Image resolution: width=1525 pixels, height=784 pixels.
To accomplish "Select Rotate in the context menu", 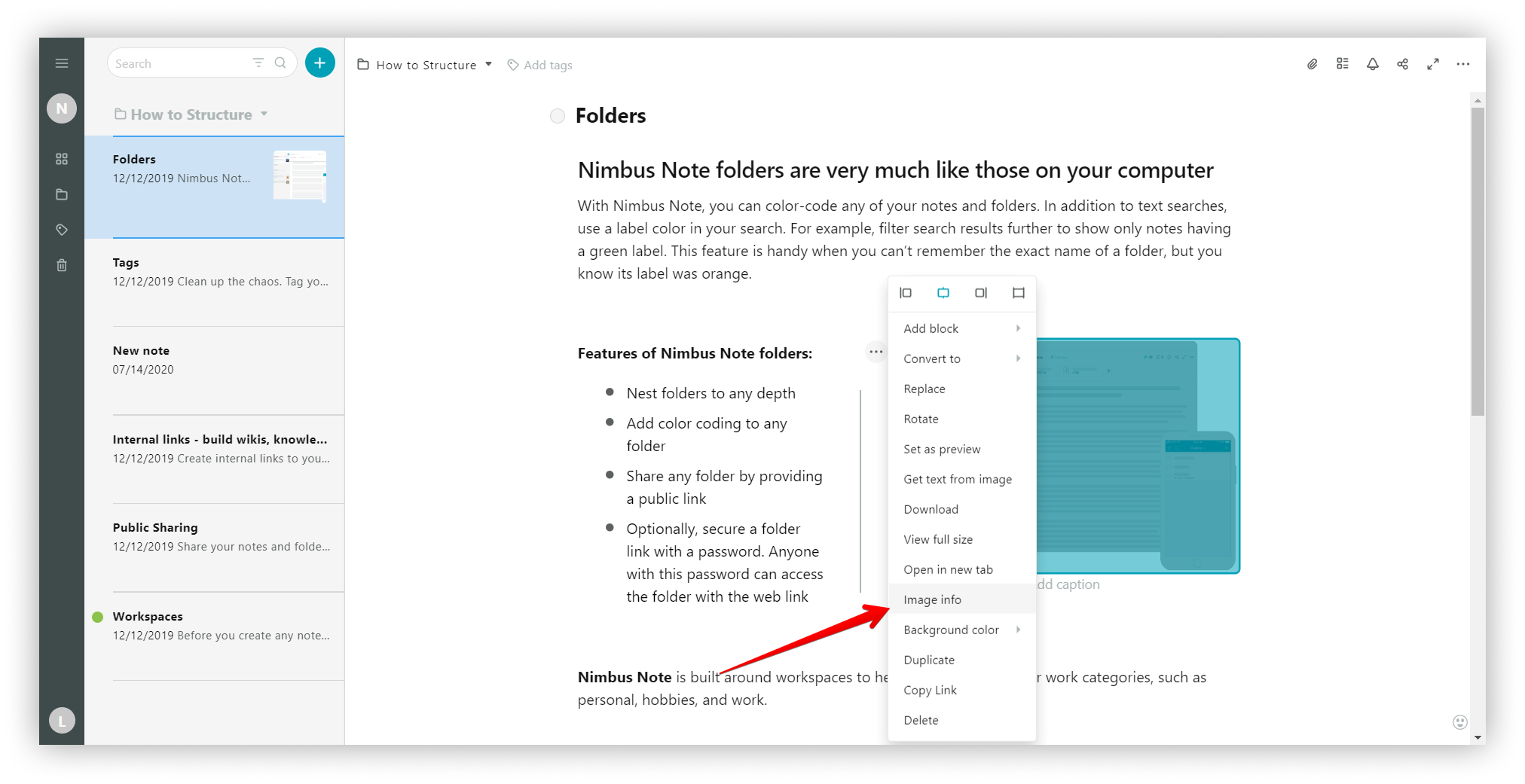I will point(962,419).
